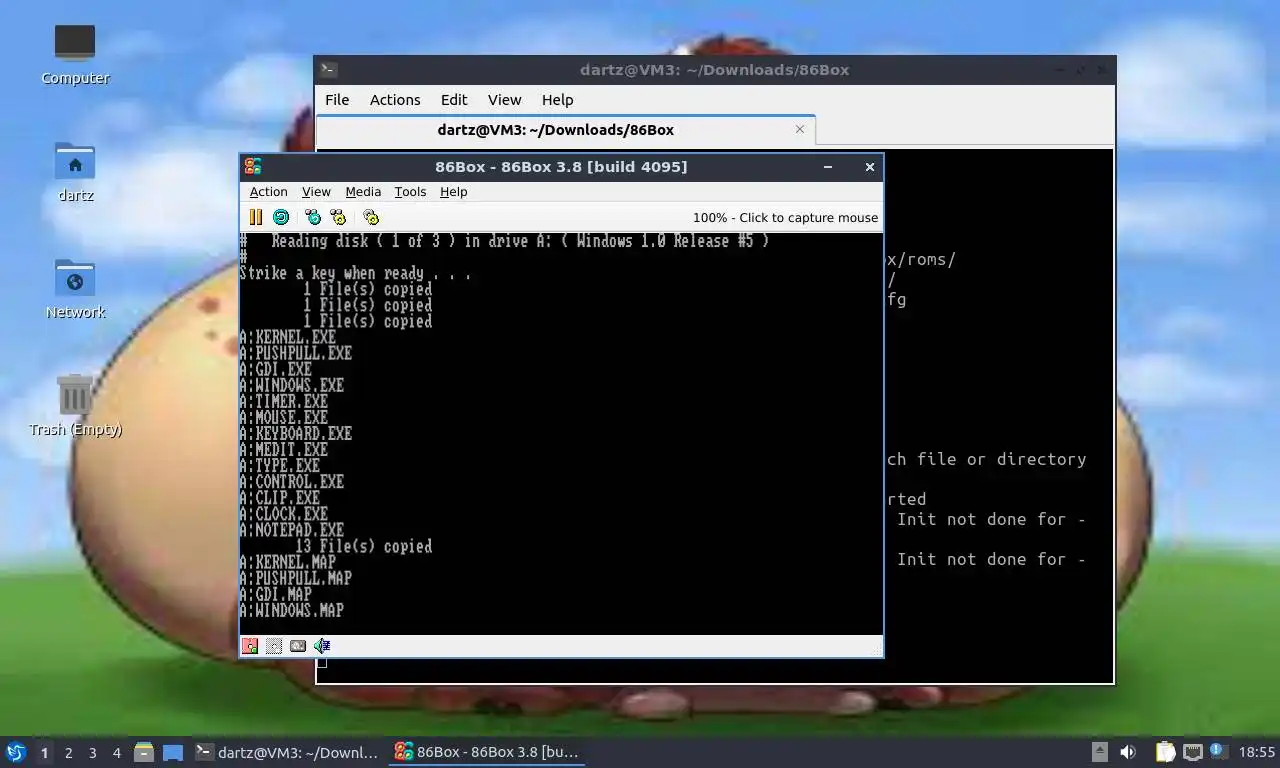Image resolution: width=1280 pixels, height=768 pixels.
Task: Open the Media menu in 86Box
Action: point(363,192)
